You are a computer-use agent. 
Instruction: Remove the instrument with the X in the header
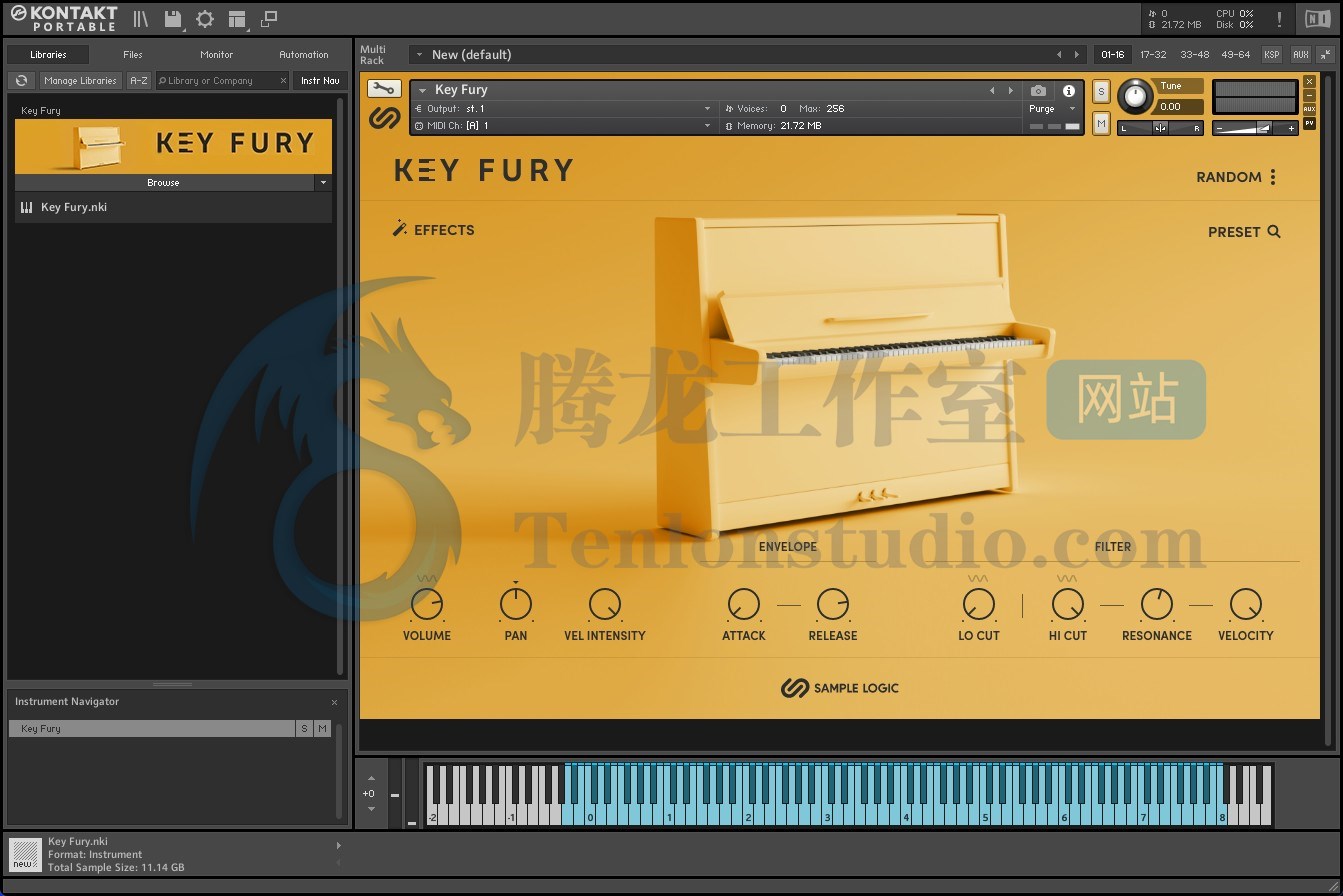[1309, 82]
